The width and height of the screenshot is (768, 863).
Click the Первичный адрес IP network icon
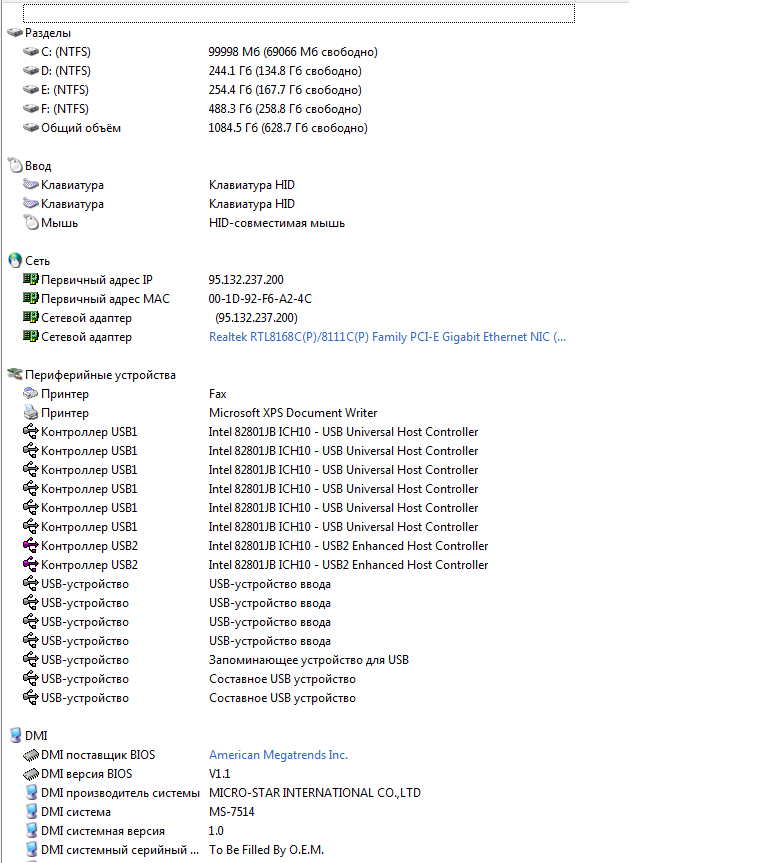pos(31,279)
